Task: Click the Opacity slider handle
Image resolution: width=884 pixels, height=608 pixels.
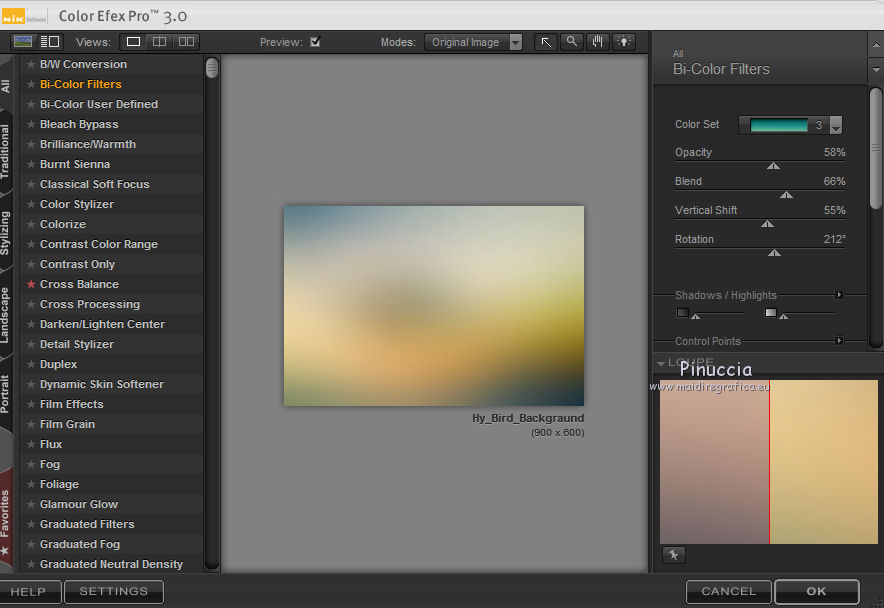Action: 773,166
